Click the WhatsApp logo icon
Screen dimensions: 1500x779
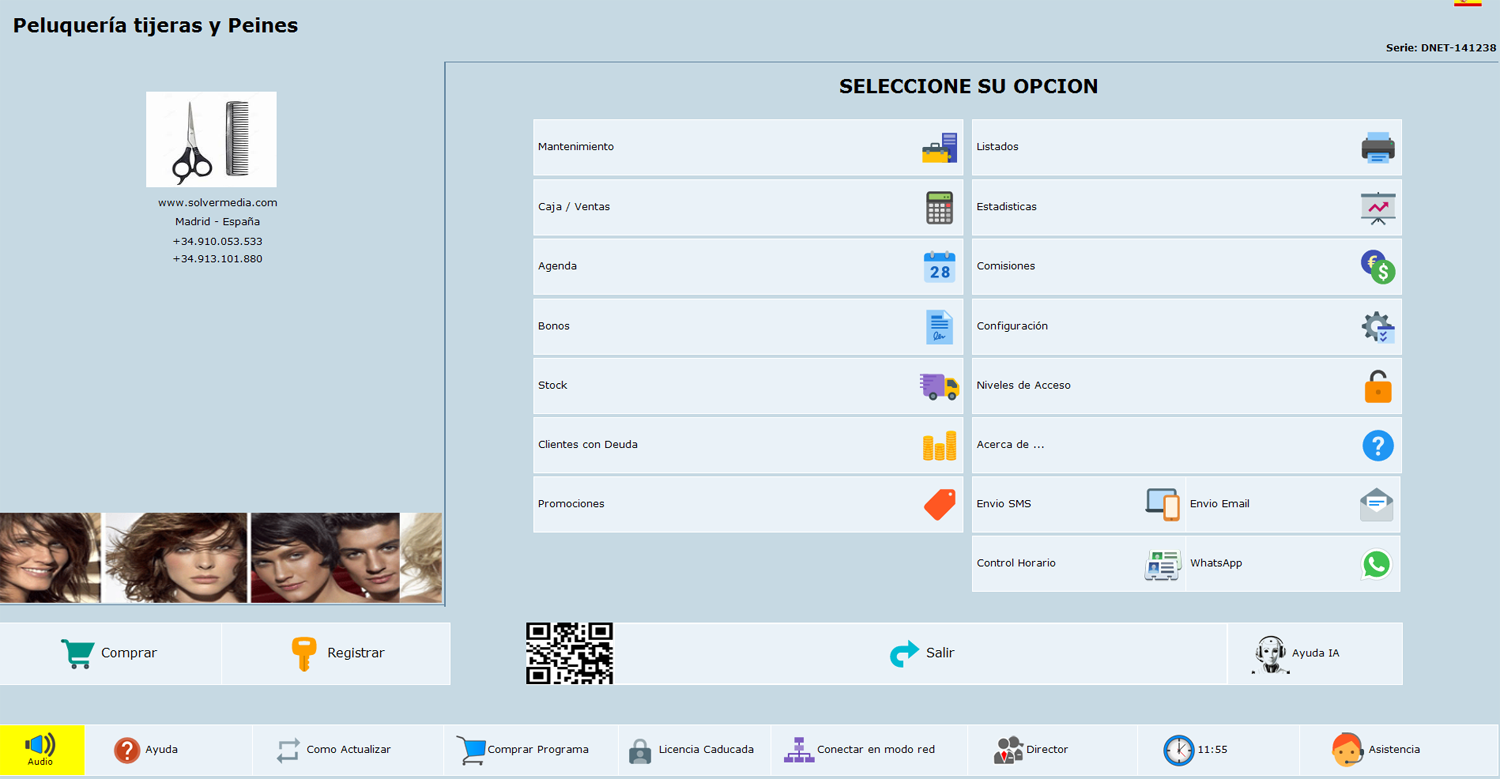(1376, 564)
